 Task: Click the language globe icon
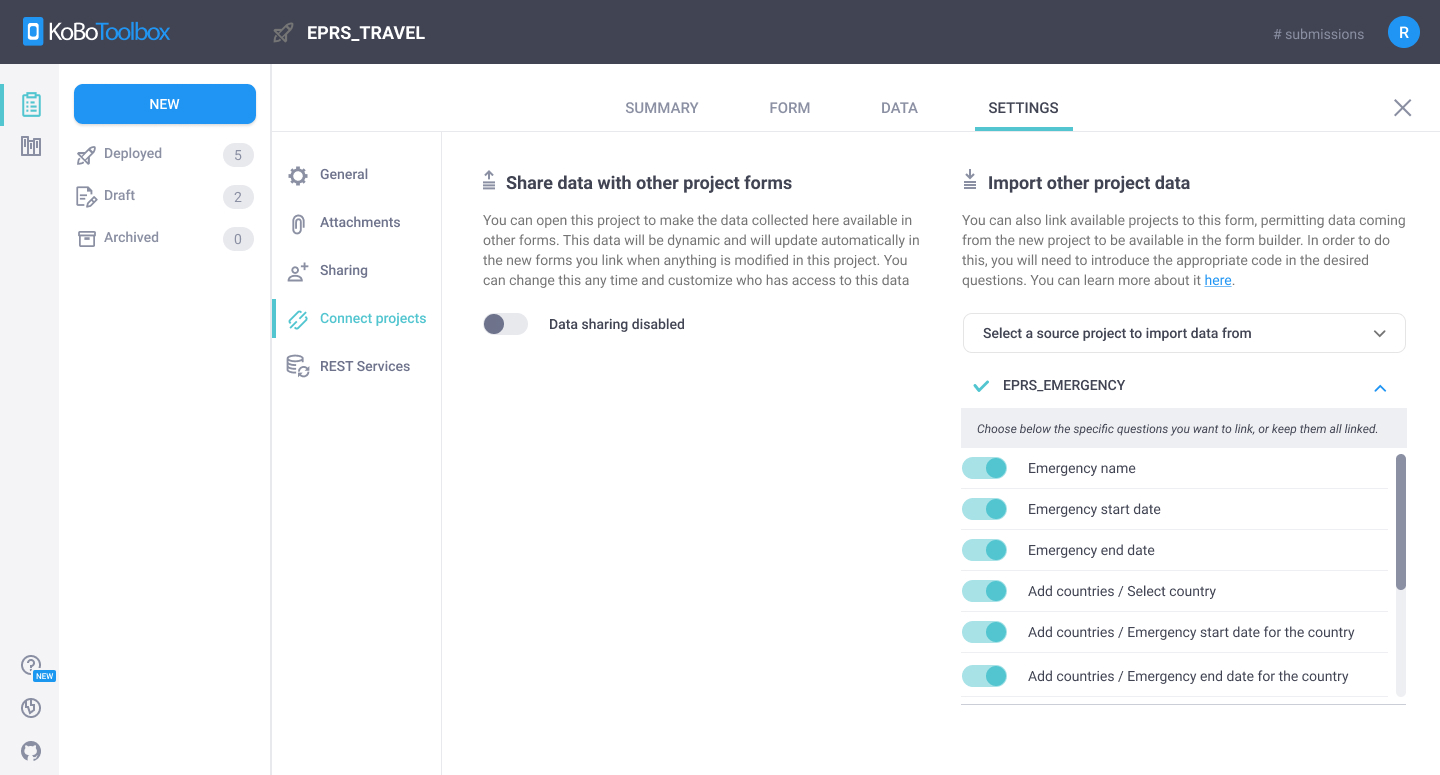pyautogui.click(x=30, y=708)
